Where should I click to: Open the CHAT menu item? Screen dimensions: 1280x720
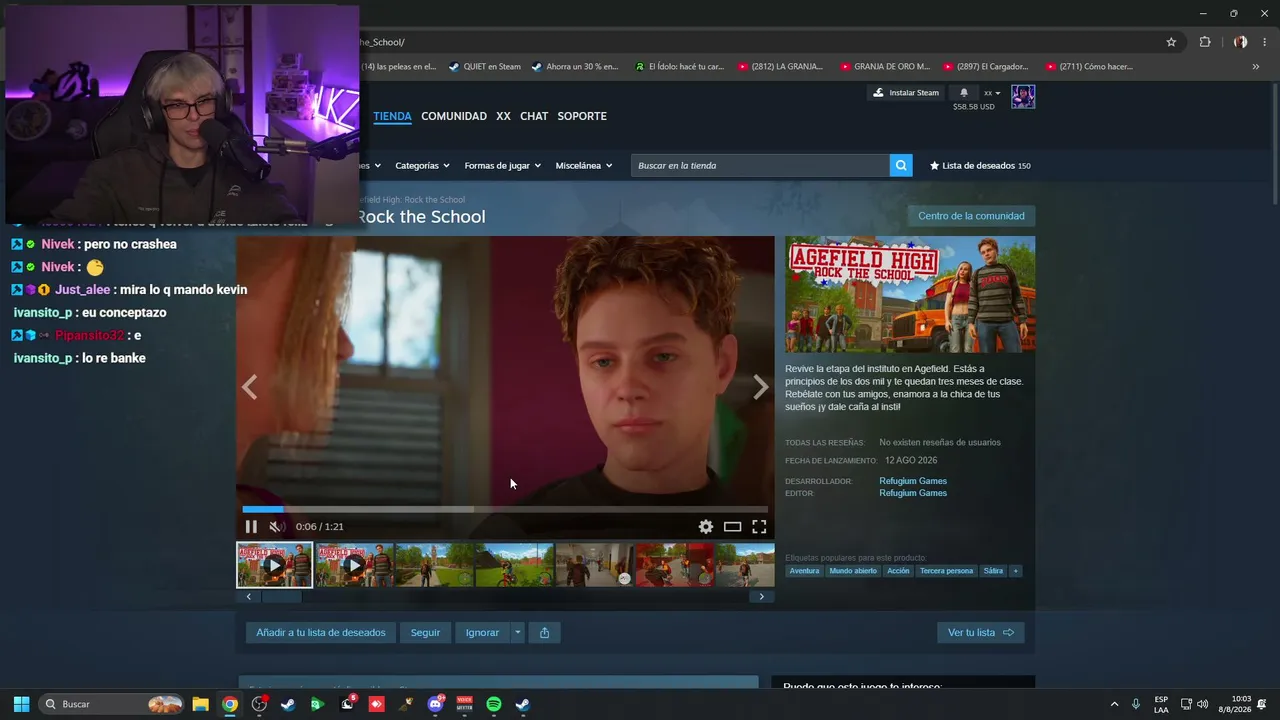(x=534, y=116)
